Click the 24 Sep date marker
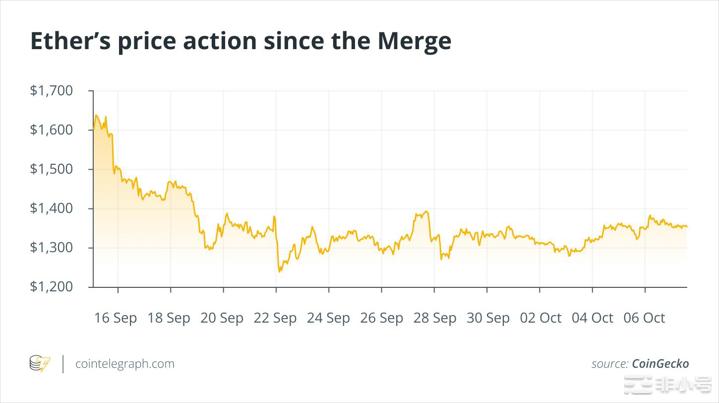Screen dimensions: 719x403 pyautogui.click(x=326, y=318)
